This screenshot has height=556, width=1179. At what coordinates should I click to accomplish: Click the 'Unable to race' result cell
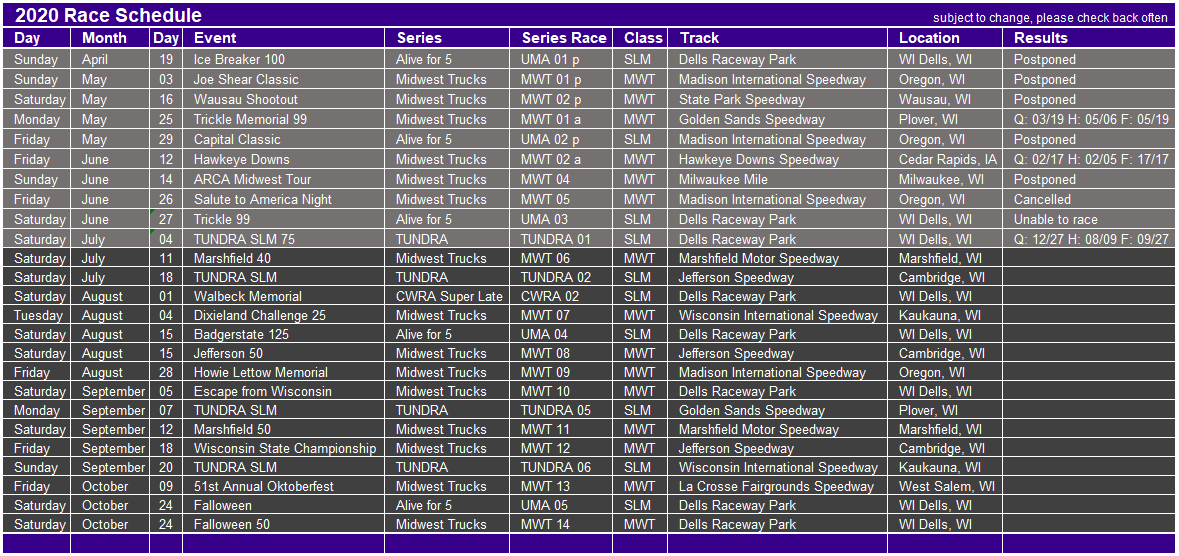tap(1088, 220)
